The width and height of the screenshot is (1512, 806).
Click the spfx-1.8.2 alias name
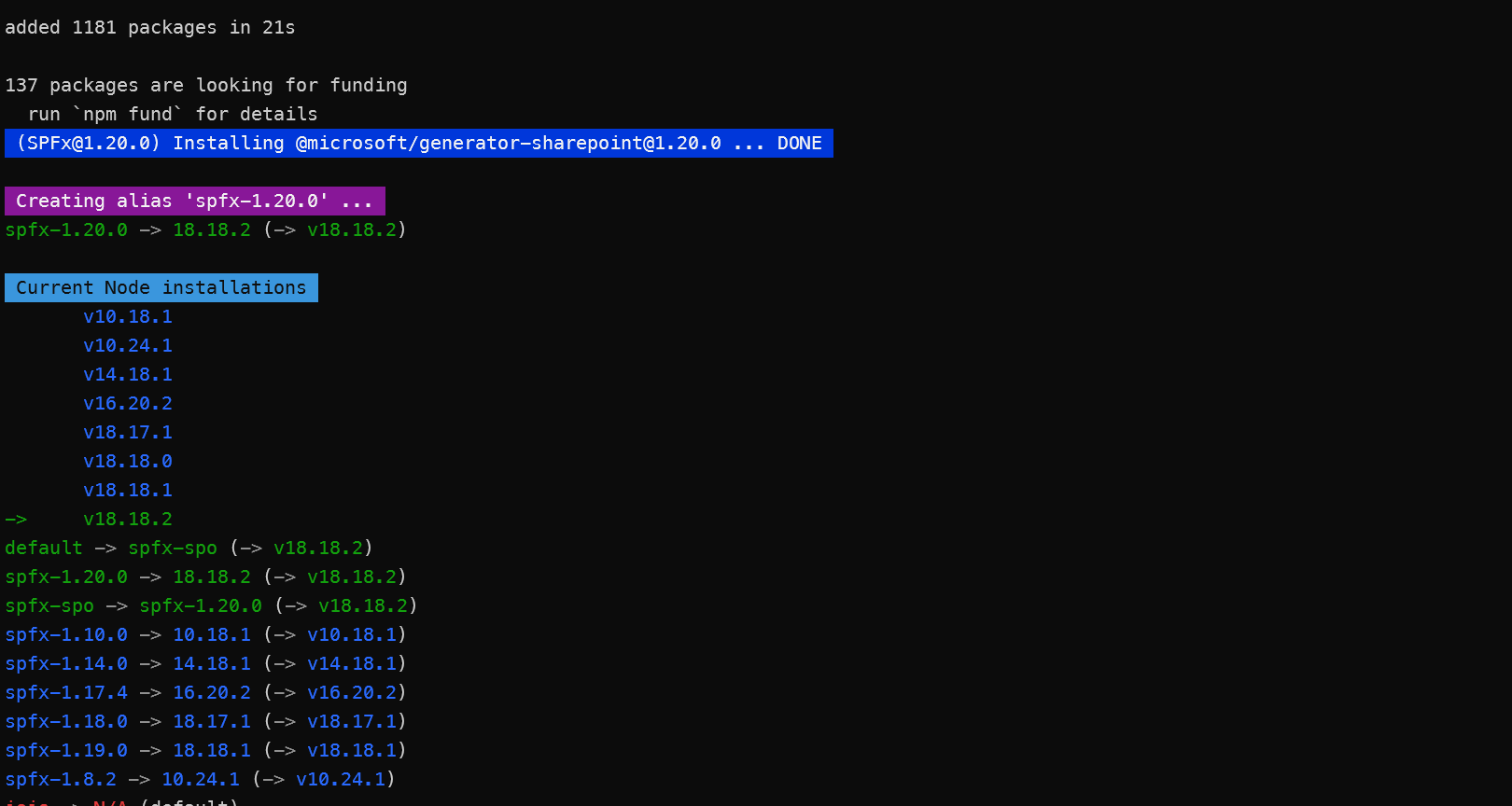coord(61,780)
